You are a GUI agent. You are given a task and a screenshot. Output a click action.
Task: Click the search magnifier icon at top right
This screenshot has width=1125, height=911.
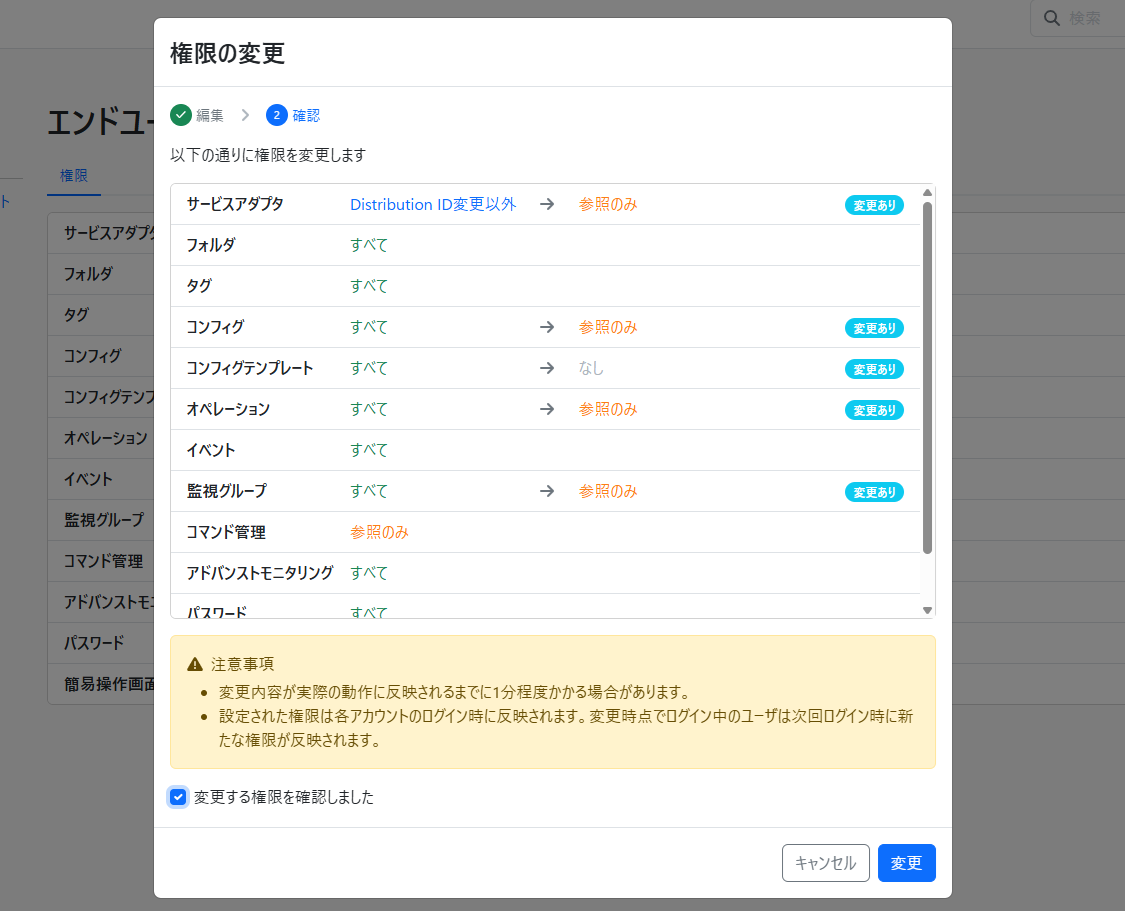point(1052,18)
